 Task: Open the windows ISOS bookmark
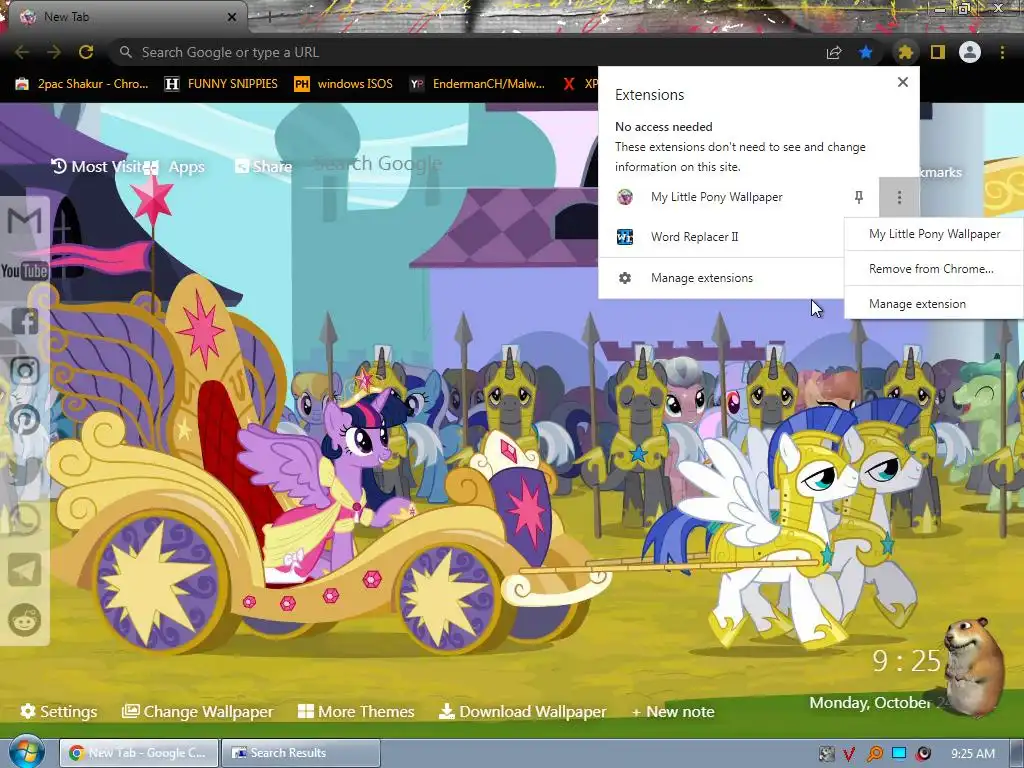[x=344, y=84]
